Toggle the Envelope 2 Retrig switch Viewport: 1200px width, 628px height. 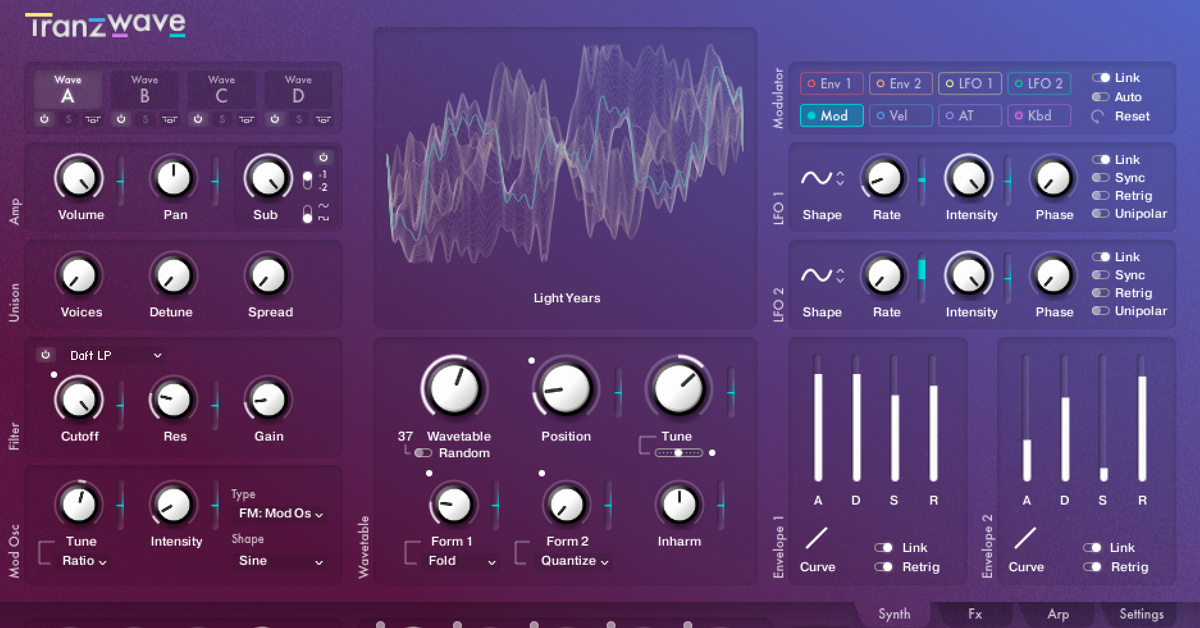point(1092,567)
